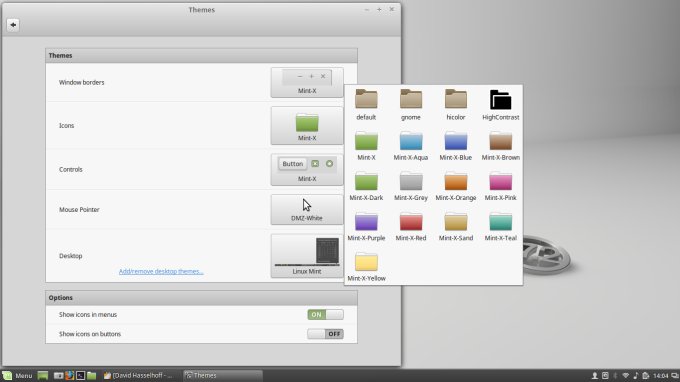Choose the Mint-X-Dark icon theme
The height and width of the screenshot is (382, 680).
tap(366, 186)
